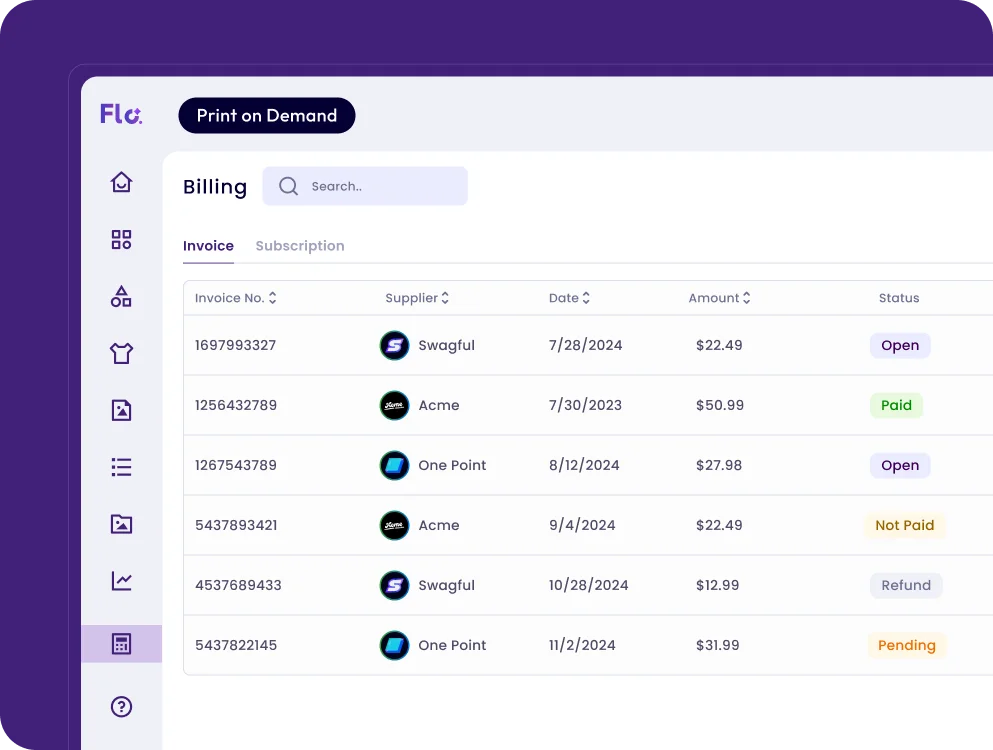Click Acme logo on invoice 5437893421
The width and height of the screenshot is (993, 750).
[394, 525]
